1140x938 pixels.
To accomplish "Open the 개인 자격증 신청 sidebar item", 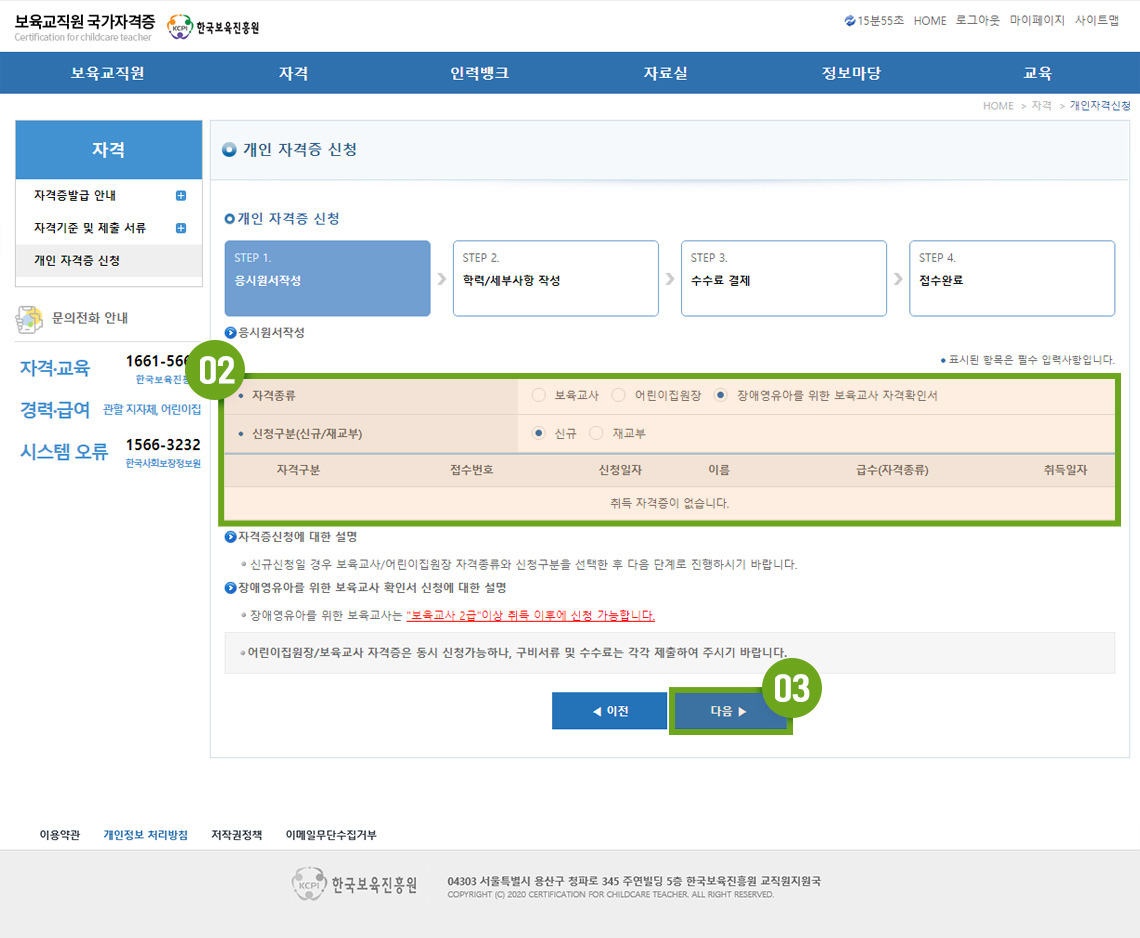I will pos(77,260).
